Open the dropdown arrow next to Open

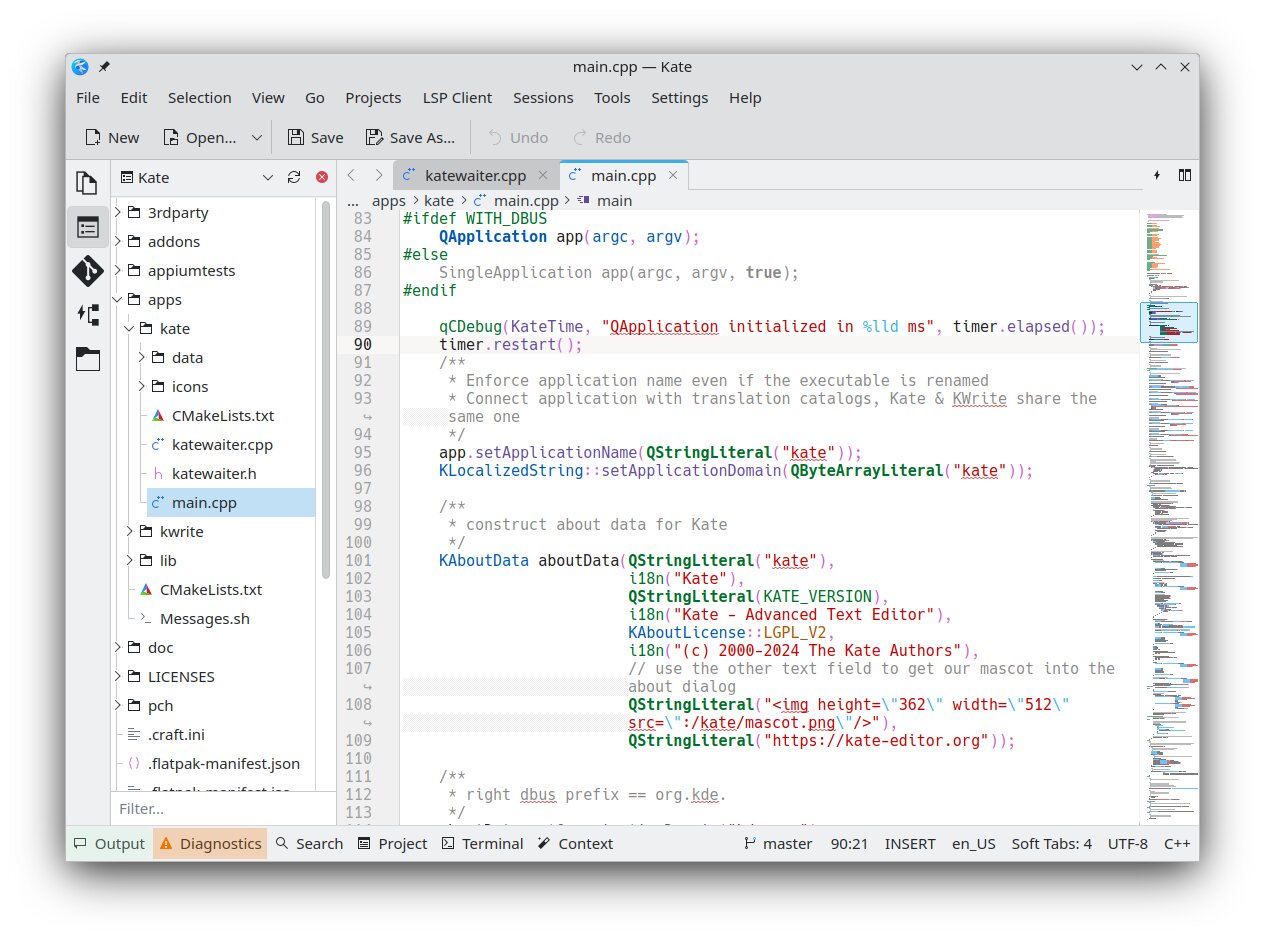(x=257, y=137)
